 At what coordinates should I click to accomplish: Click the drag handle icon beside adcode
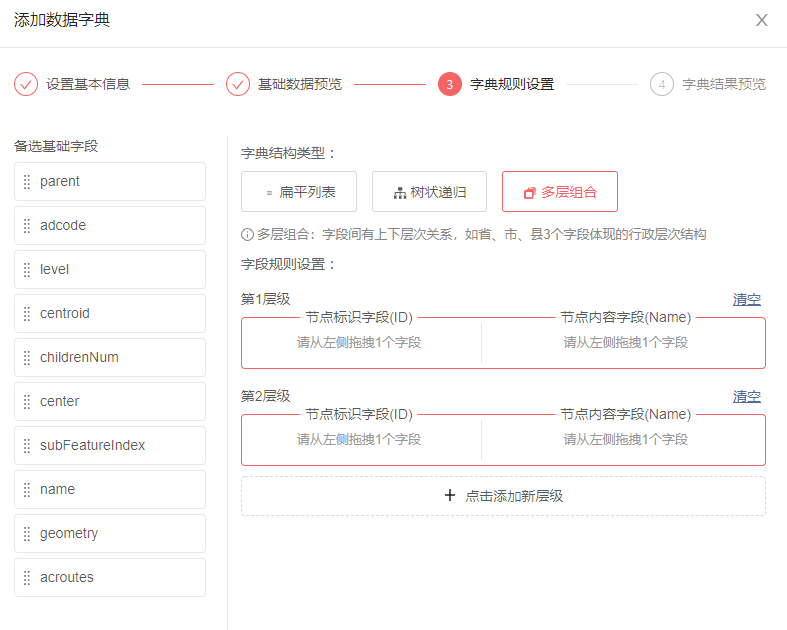click(27, 226)
